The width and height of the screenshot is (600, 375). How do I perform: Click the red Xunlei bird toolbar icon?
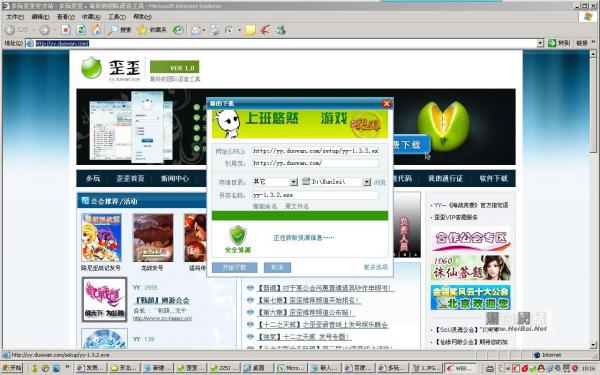[x=265, y=30]
